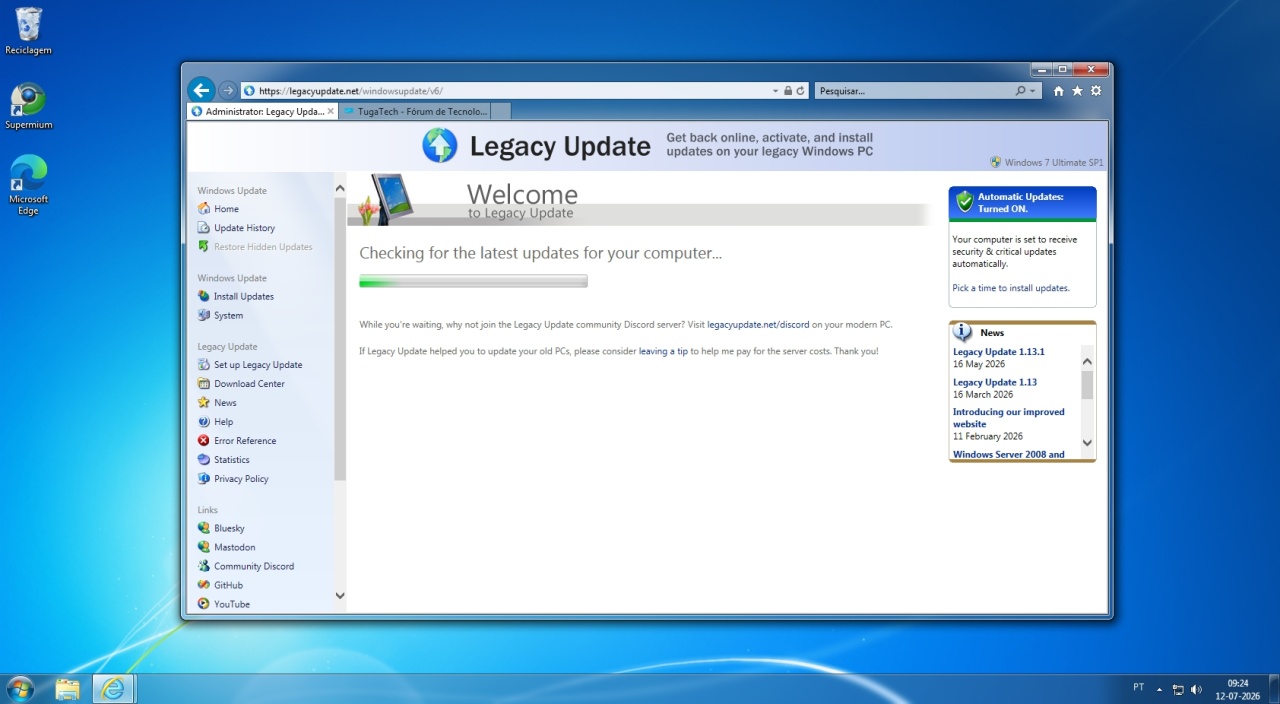Click the Install Updates icon

[x=204, y=296]
